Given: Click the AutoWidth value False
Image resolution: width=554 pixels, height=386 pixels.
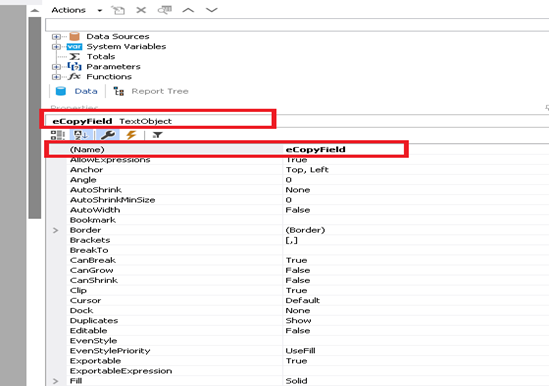Looking at the screenshot, I should (x=298, y=210).
